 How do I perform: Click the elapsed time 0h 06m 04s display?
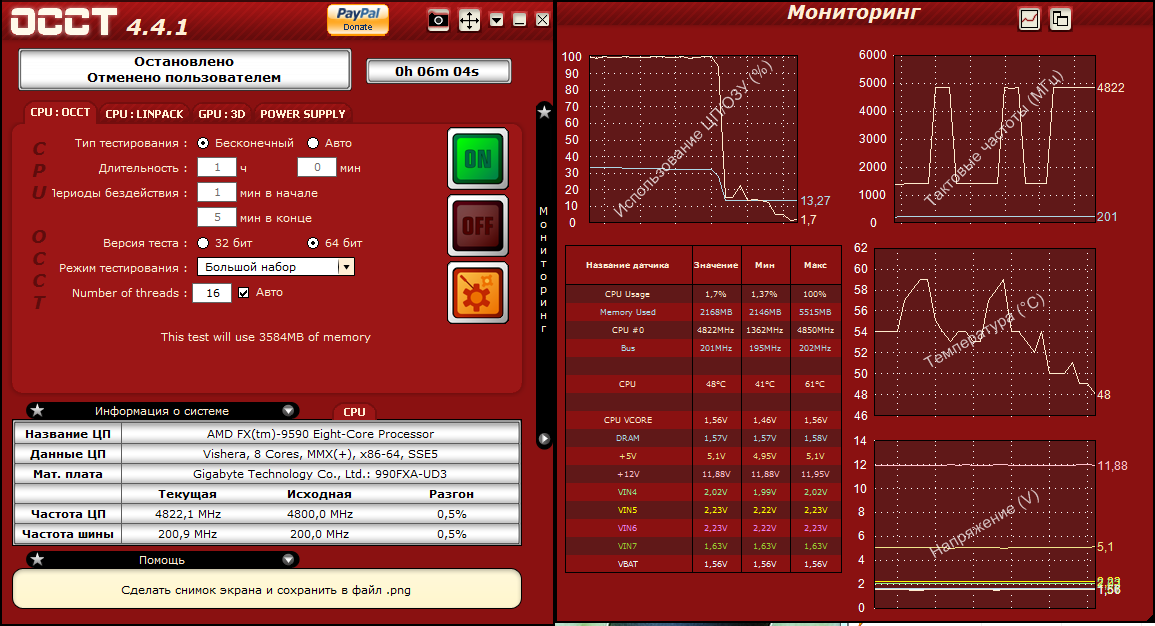(438, 71)
